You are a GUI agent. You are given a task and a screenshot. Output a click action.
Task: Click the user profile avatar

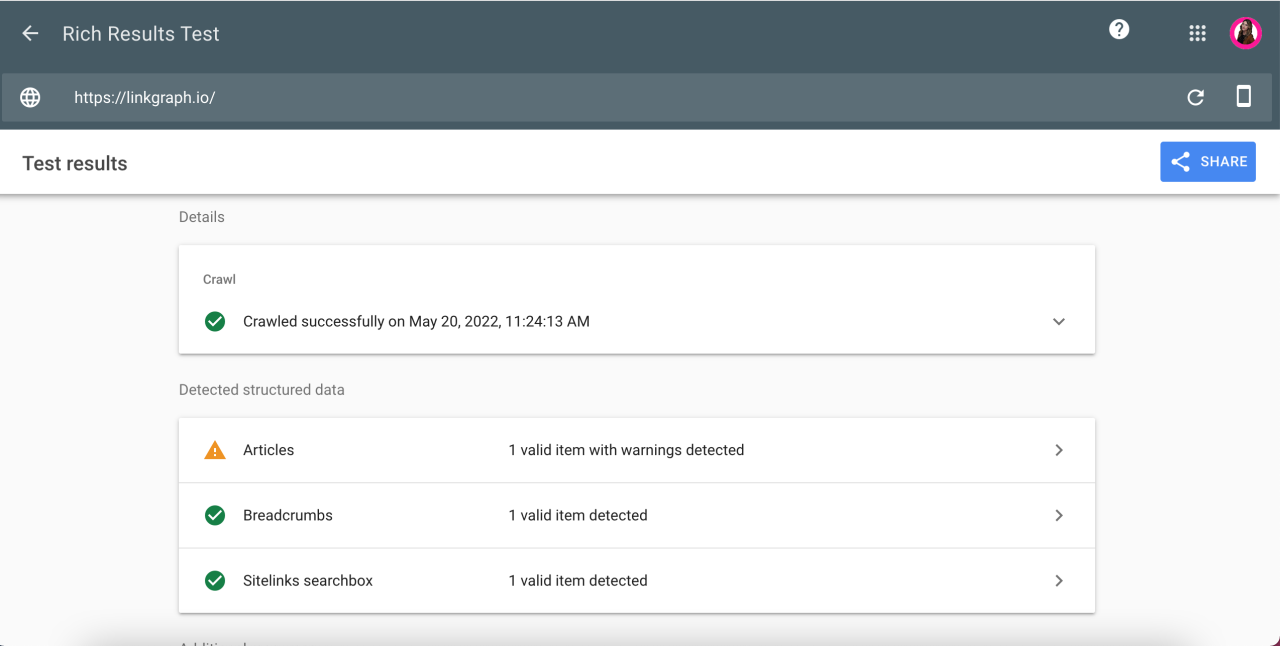(1245, 34)
